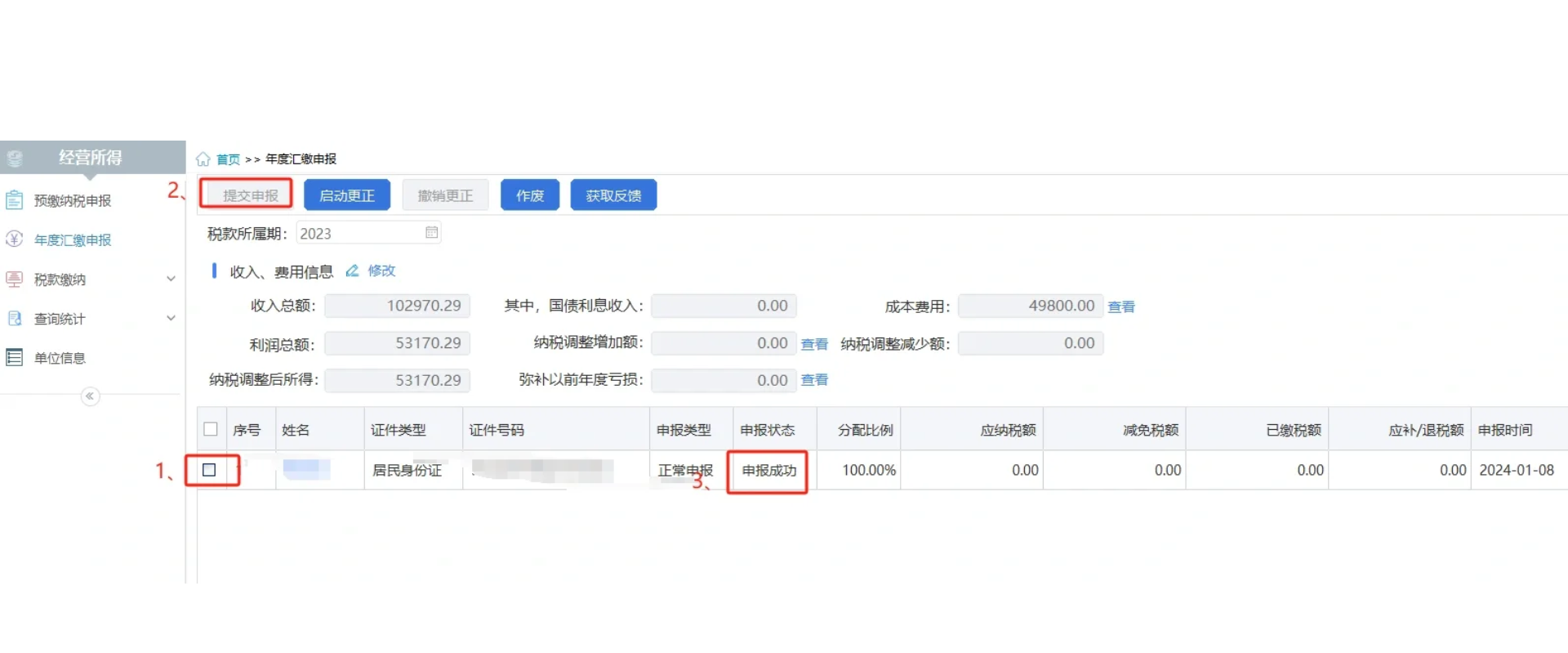Click the 纳税调整减少额 field
The width and height of the screenshot is (1568, 653).
(x=1031, y=343)
